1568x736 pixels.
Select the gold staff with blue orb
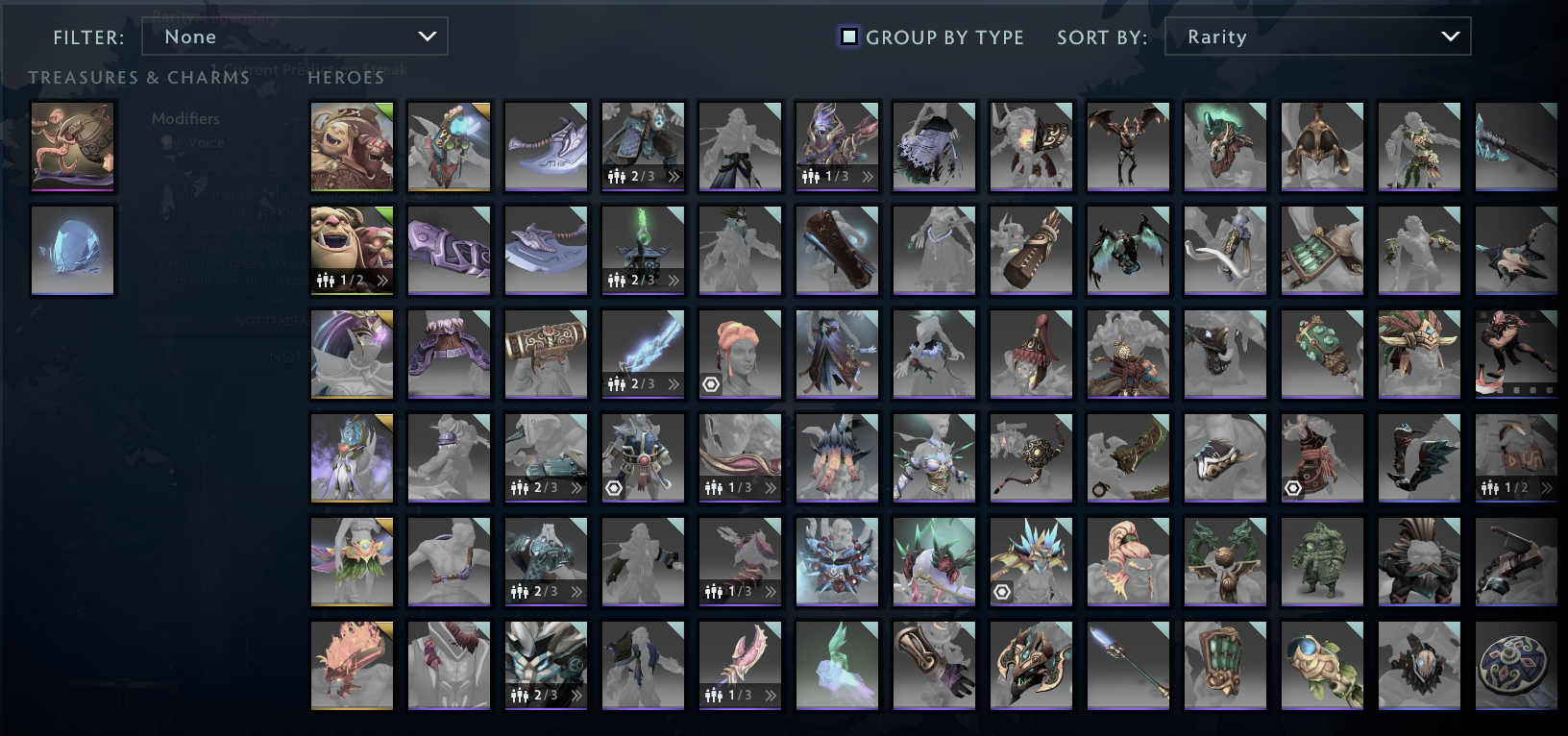pos(1322,666)
